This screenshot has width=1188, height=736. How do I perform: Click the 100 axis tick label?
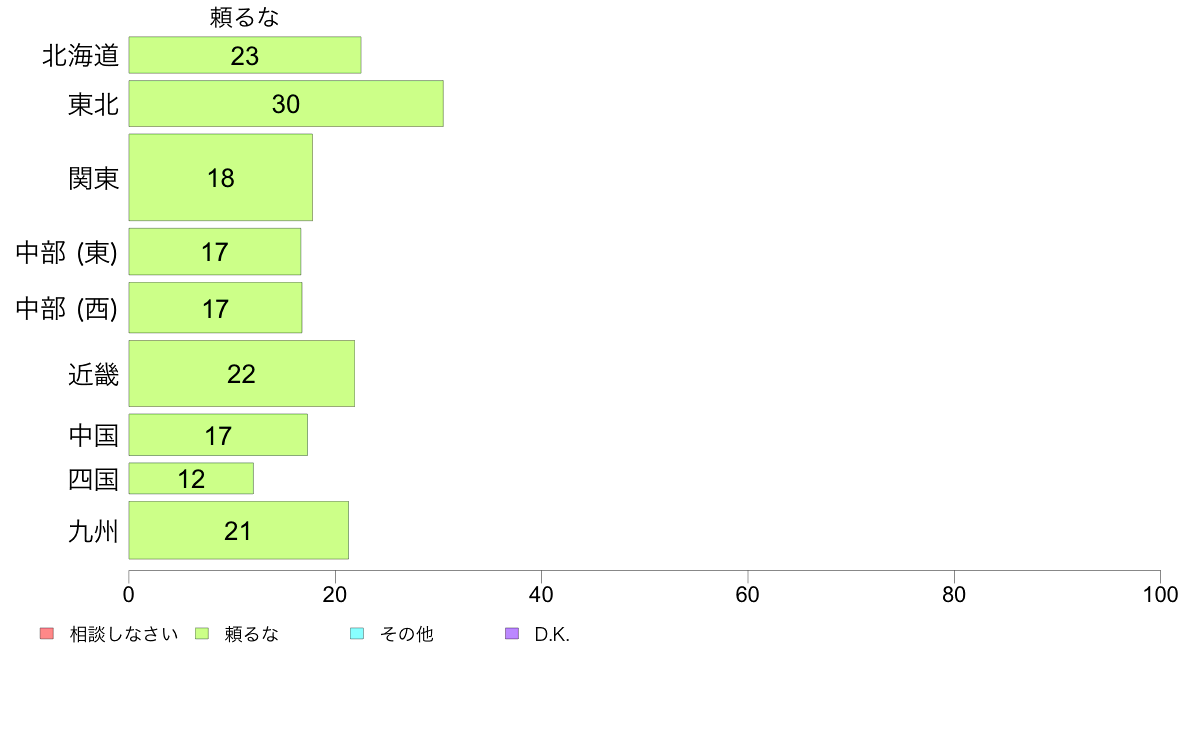click(x=1160, y=595)
